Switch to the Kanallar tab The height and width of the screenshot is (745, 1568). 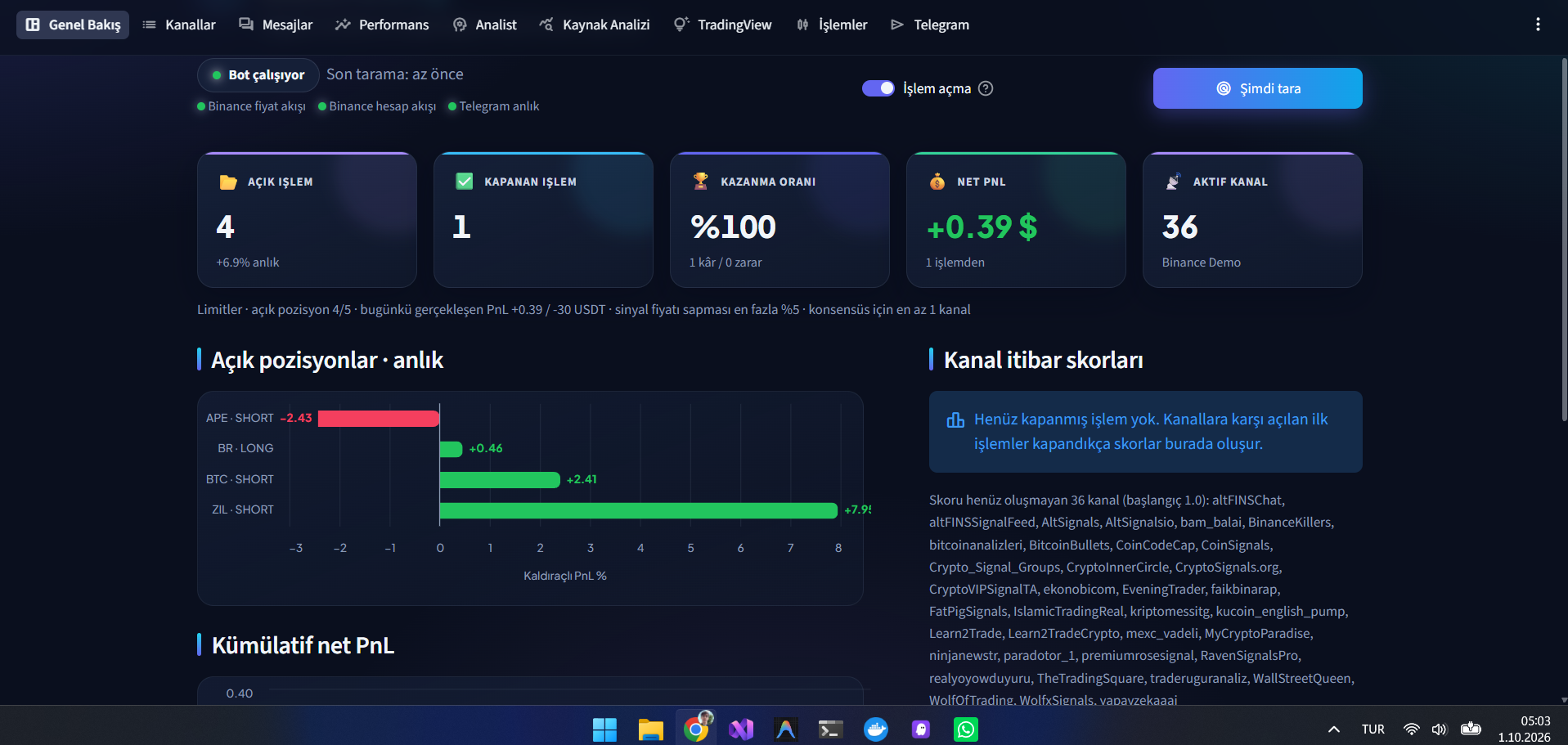pos(179,25)
